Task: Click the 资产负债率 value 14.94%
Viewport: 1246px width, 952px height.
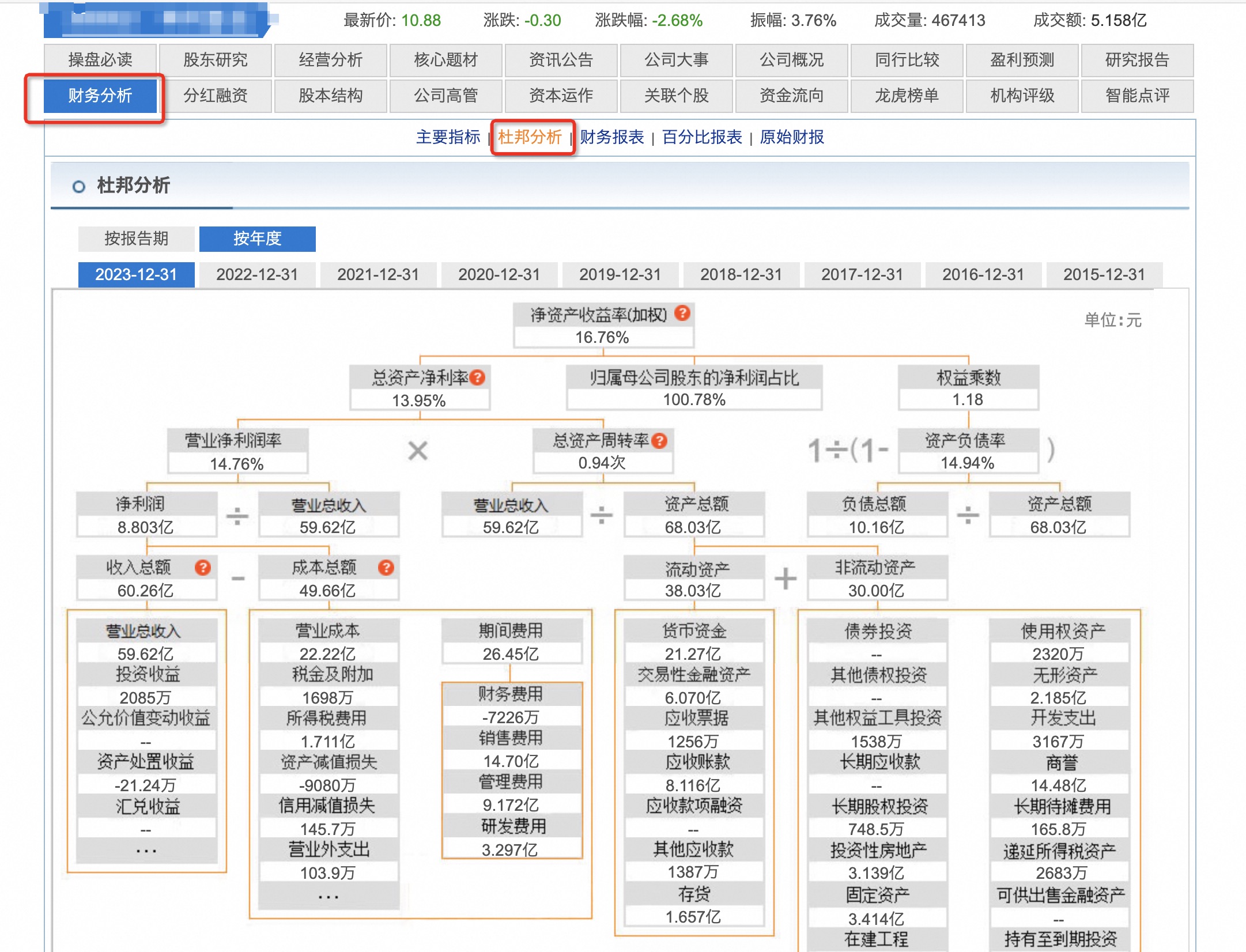Action: pyautogui.click(x=968, y=463)
